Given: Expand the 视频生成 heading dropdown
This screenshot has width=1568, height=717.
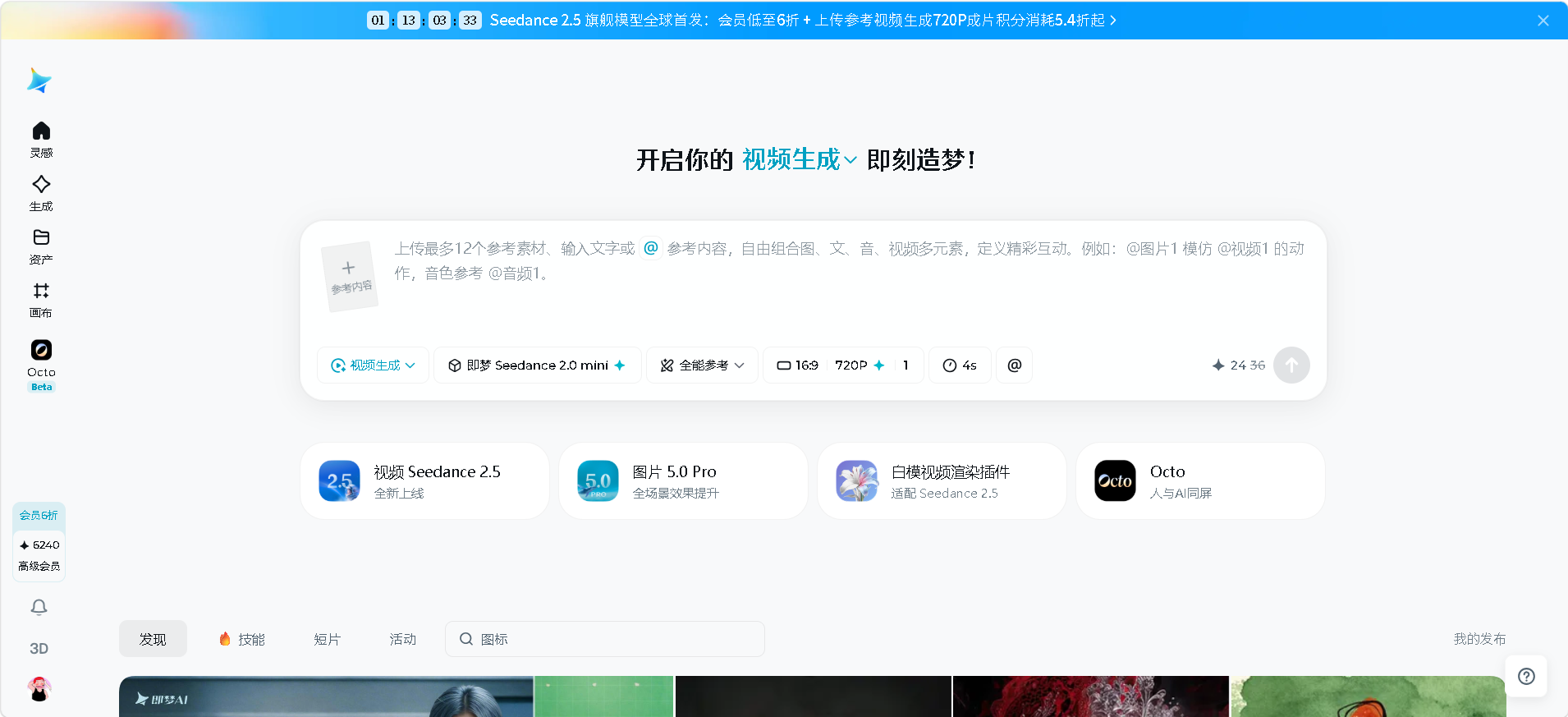Looking at the screenshot, I should point(800,159).
